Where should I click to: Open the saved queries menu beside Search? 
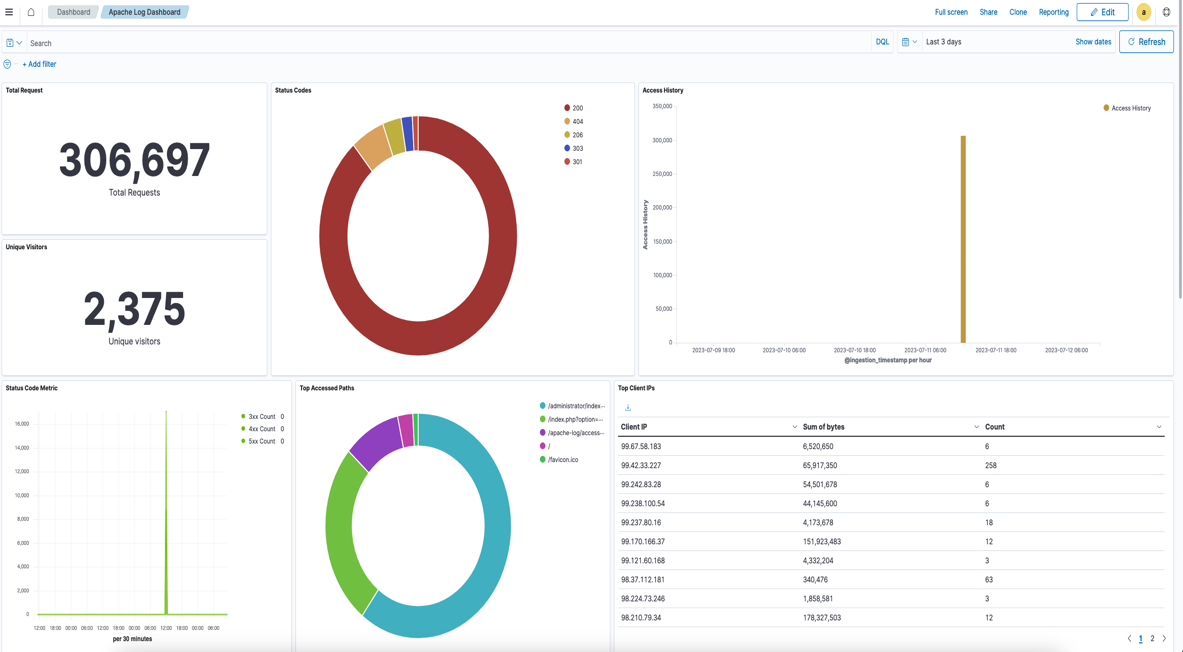[x=14, y=43]
